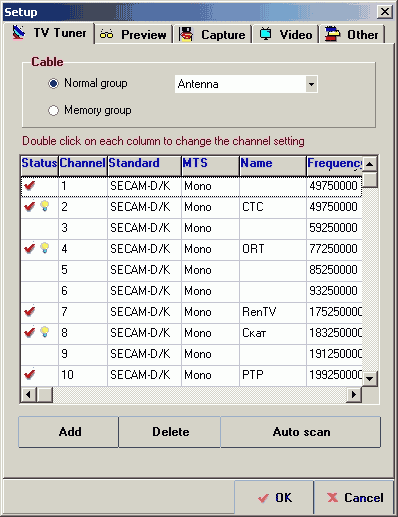Click the vertical scrollbar down arrow
The width and height of the screenshot is (398, 517).
pyautogui.click(x=370, y=379)
